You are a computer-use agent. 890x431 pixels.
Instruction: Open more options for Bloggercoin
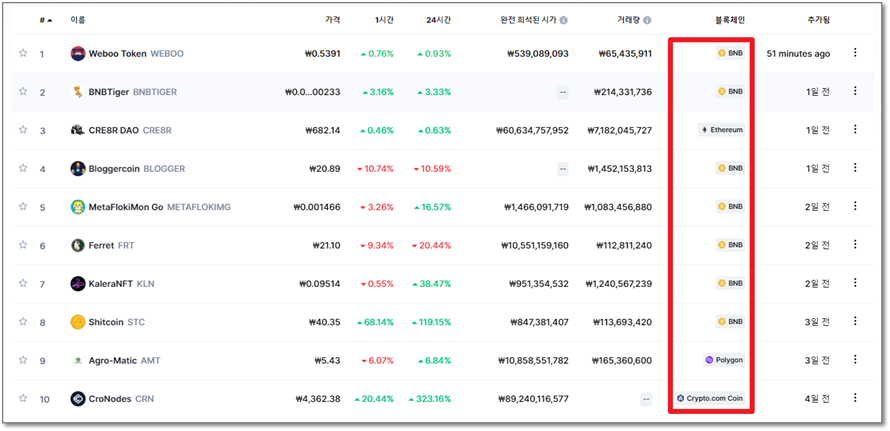click(x=855, y=168)
